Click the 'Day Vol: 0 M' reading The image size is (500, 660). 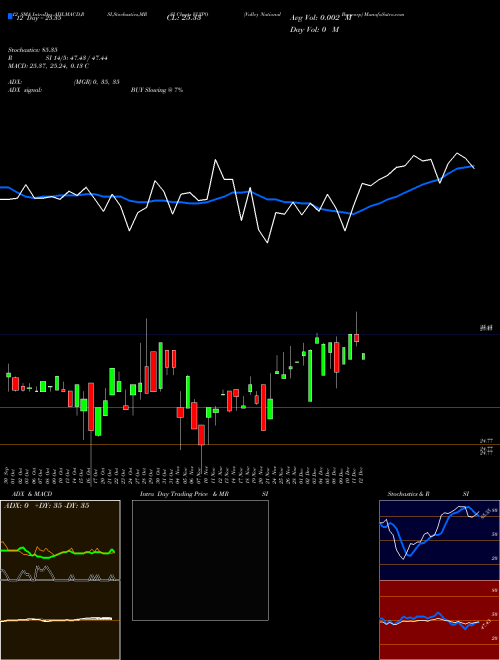[x=314, y=30]
